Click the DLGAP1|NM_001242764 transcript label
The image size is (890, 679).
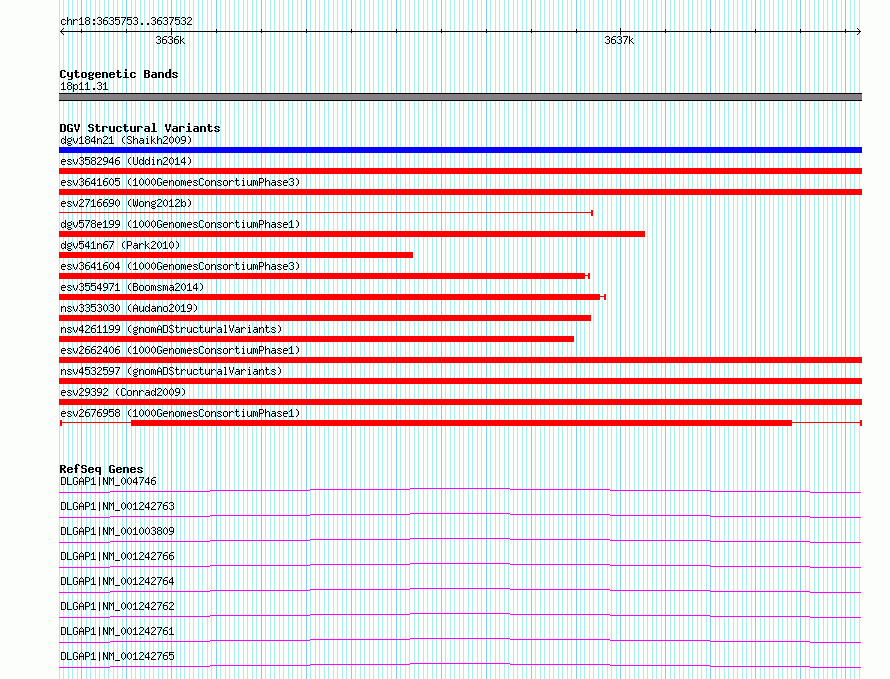[117, 581]
